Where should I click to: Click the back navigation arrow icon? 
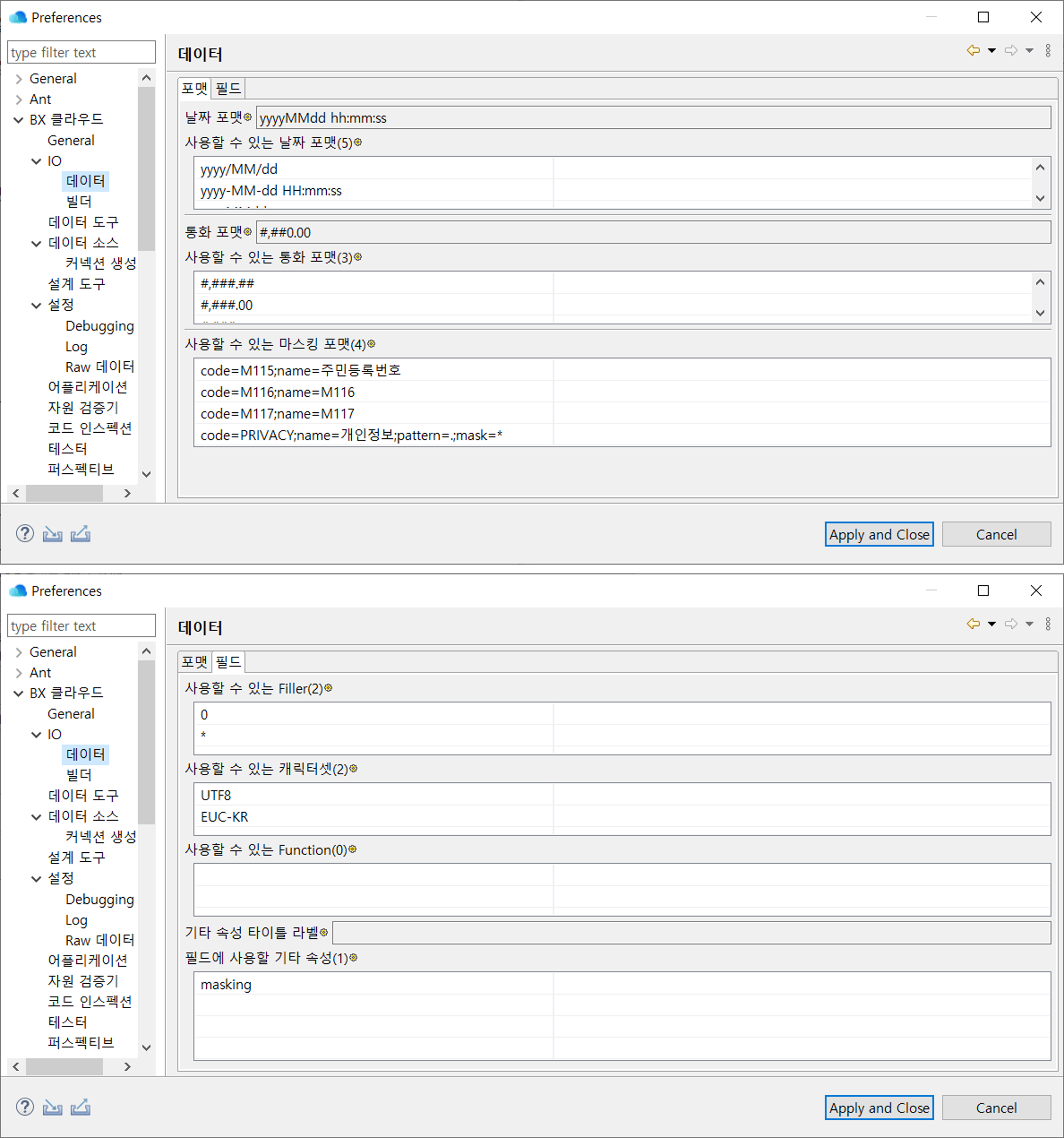[x=974, y=51]
